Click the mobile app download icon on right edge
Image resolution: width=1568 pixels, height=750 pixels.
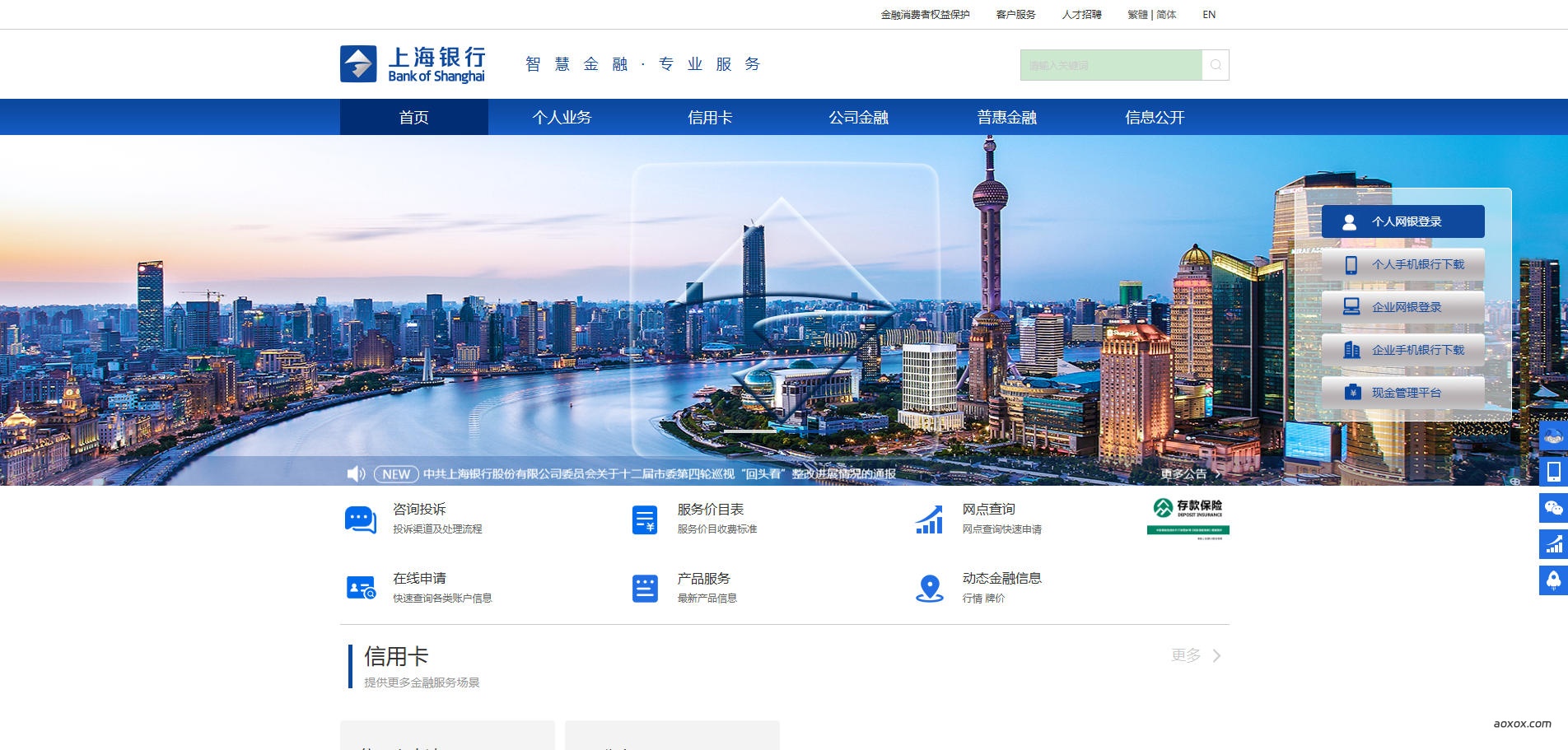pyautogui.click(x=1553, y=472)
